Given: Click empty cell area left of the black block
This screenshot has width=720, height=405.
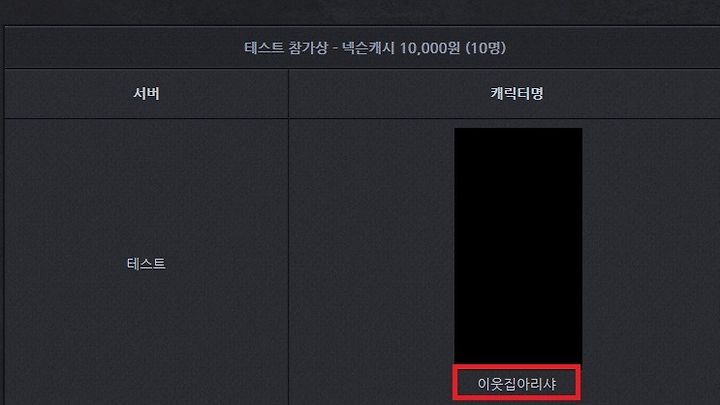Looking at the screenshot, I should pos(371,262).
